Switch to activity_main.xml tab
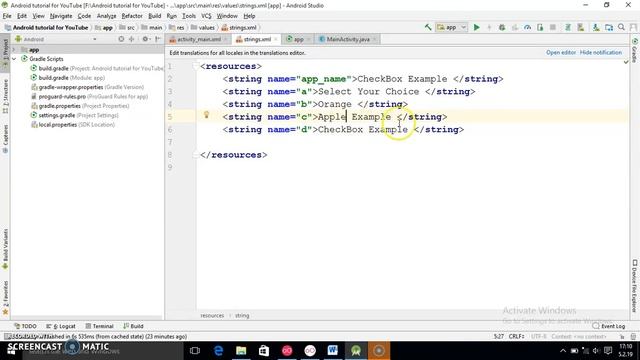This screenshot has height=360, width=640. pos(199,39)
